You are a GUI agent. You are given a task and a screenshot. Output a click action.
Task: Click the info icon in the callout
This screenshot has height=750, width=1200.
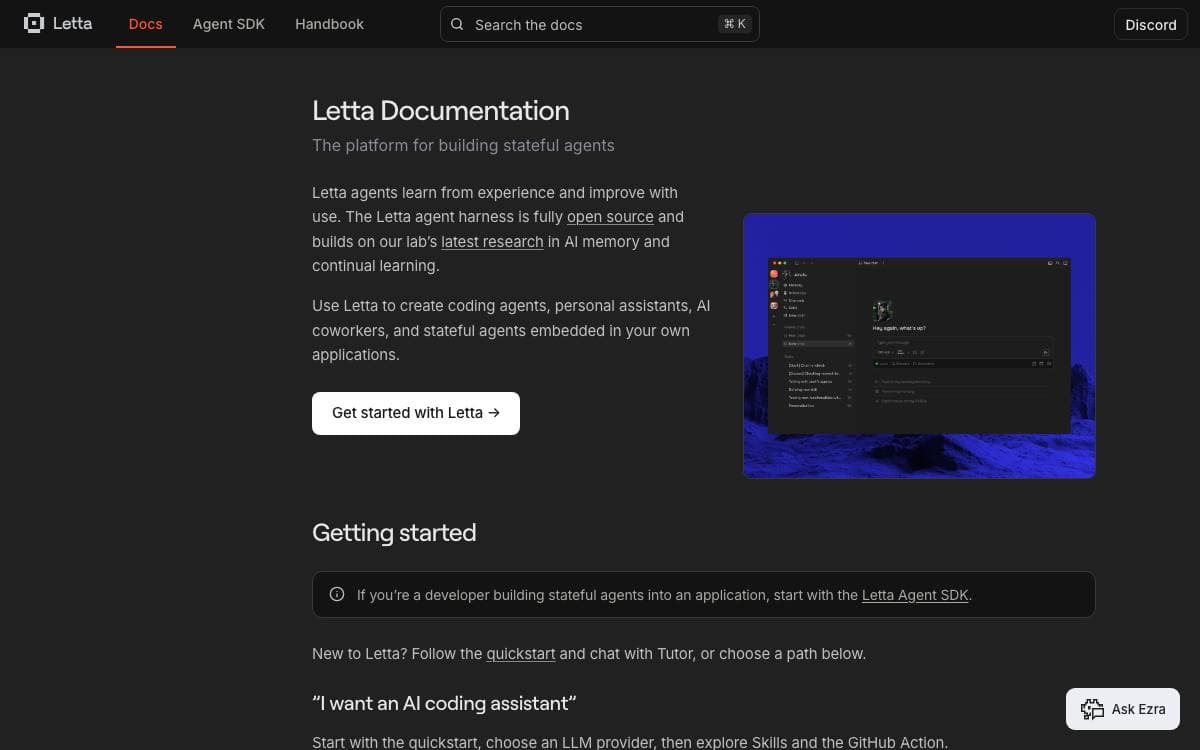pyautogui.click(x=337, y=594)
